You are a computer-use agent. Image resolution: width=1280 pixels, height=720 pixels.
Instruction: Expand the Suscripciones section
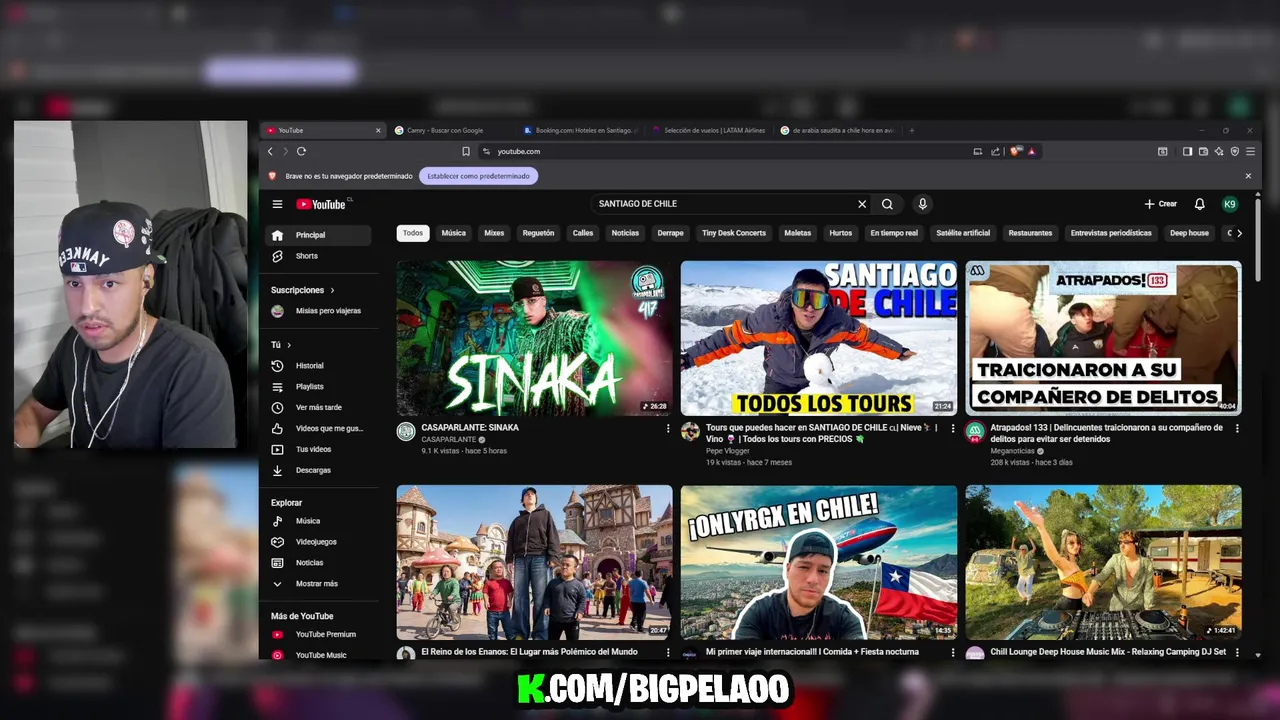tap(303, 290)
